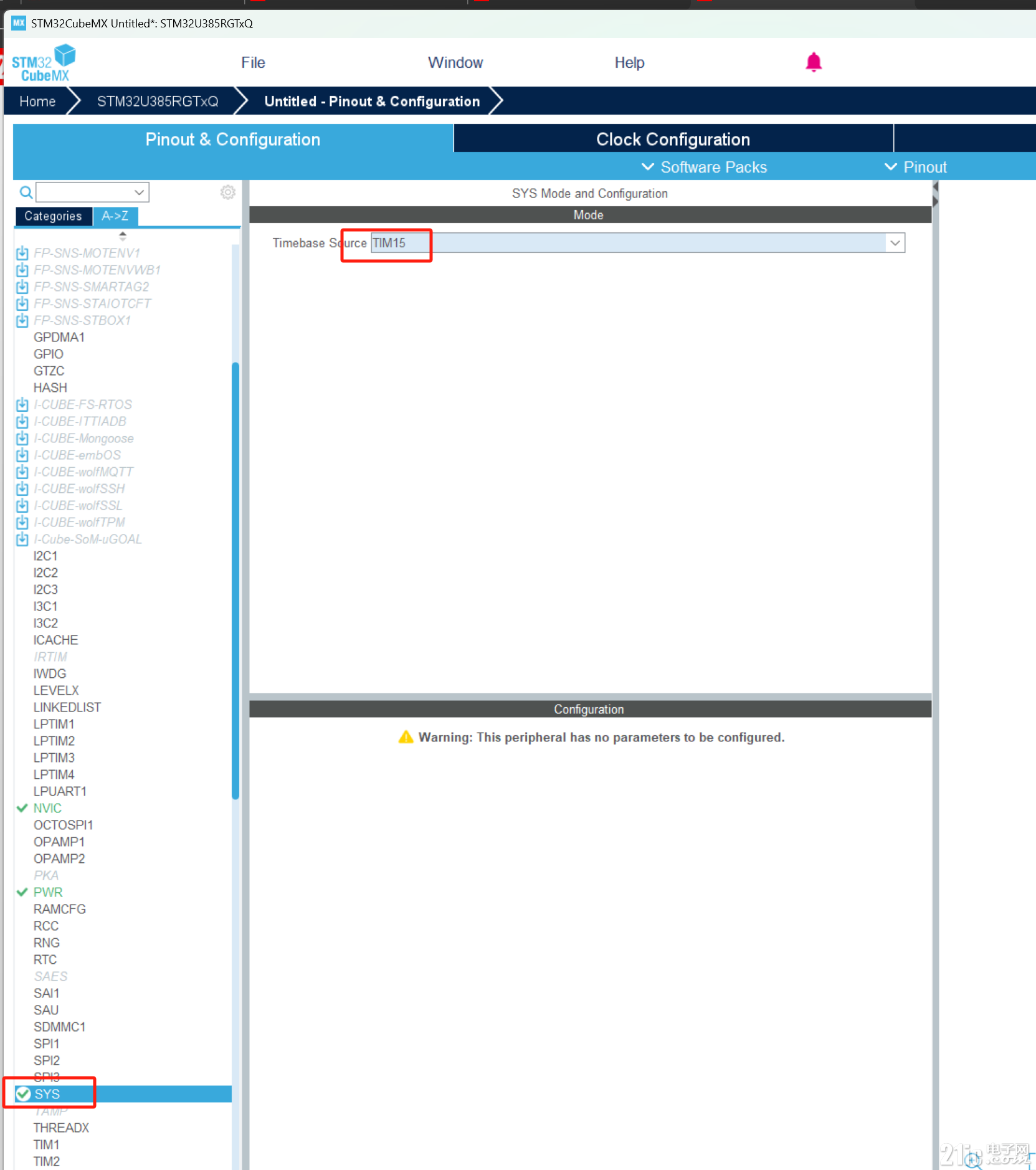Open the peripheral search combo box
This screenshot has height=1170, width=1036.
pyautogui.click(x=92, y=193)
